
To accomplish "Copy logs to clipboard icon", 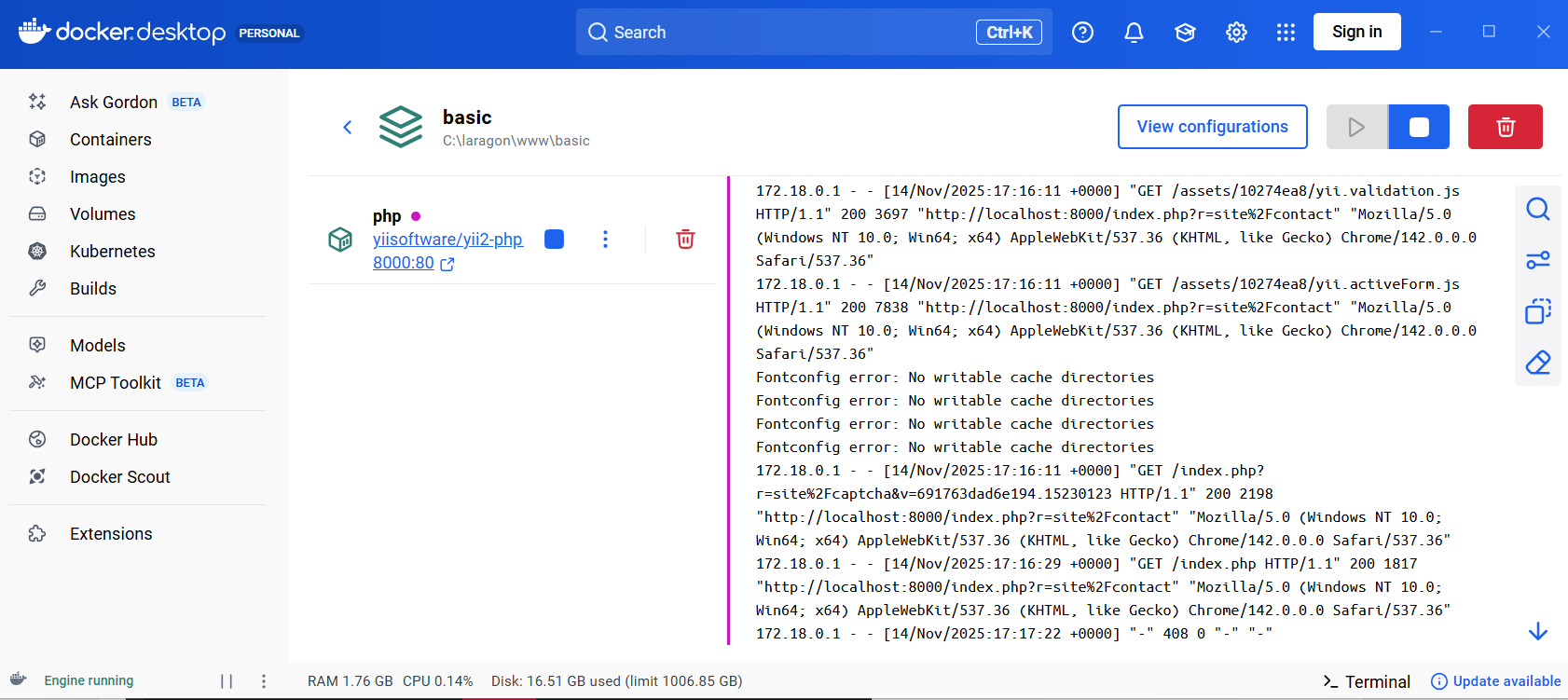I will tap(1537, 311).
